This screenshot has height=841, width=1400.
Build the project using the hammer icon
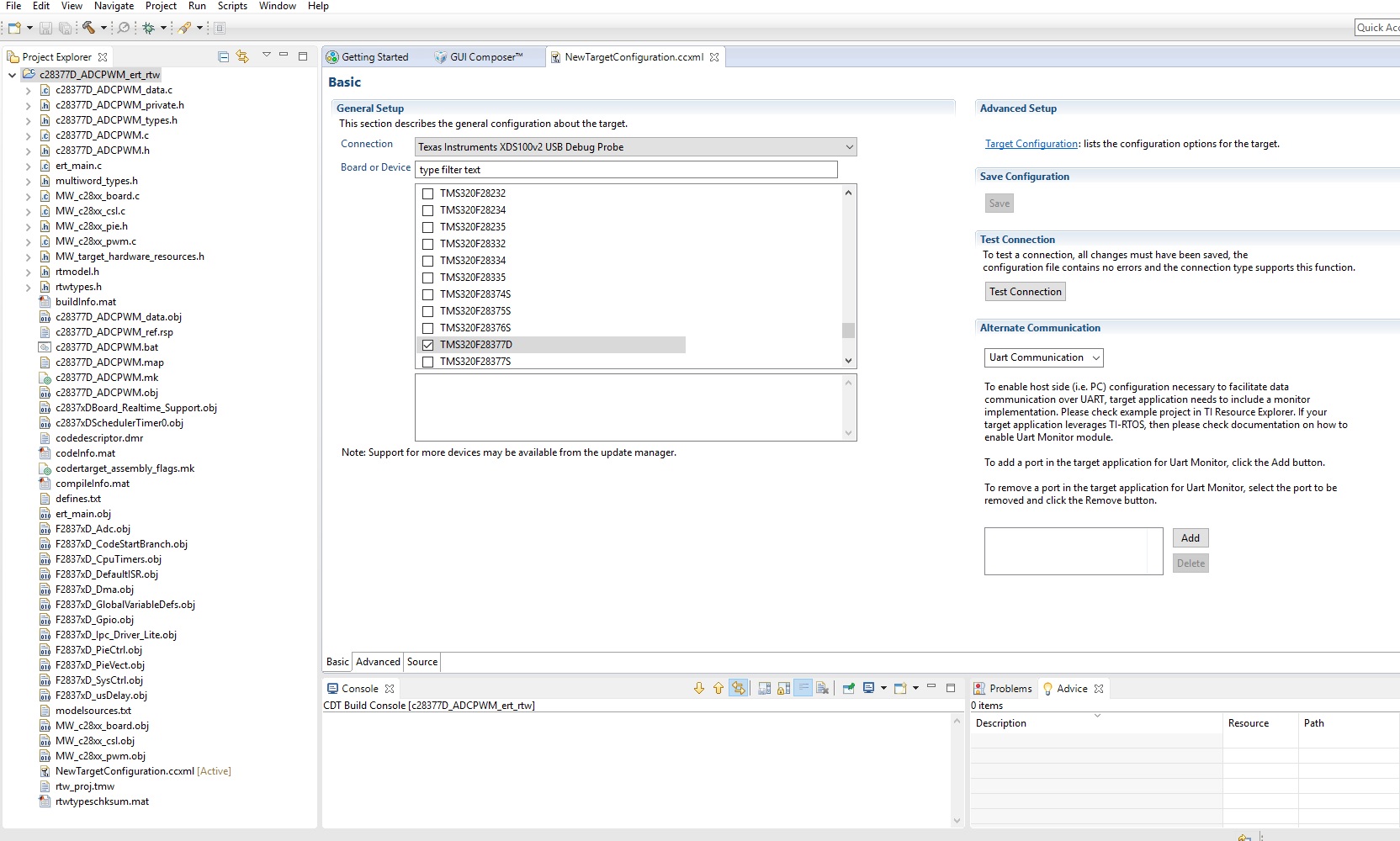87,28
